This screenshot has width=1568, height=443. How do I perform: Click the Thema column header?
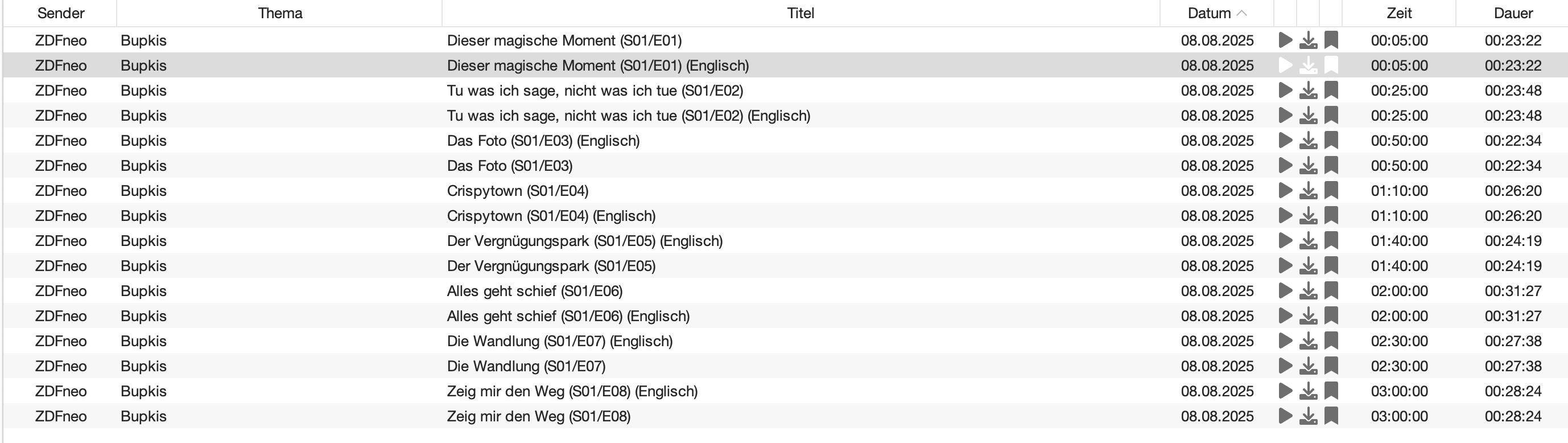click(279, 13)
